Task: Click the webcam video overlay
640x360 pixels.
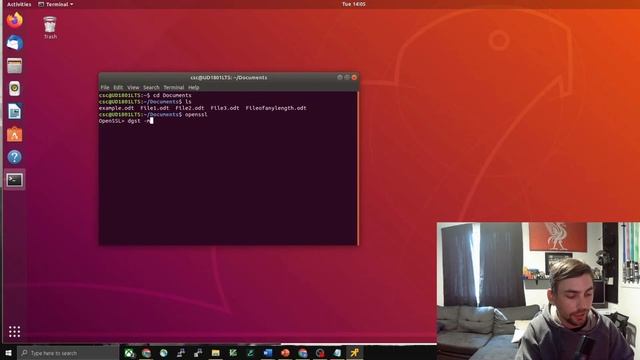Action: click(538, 291)
